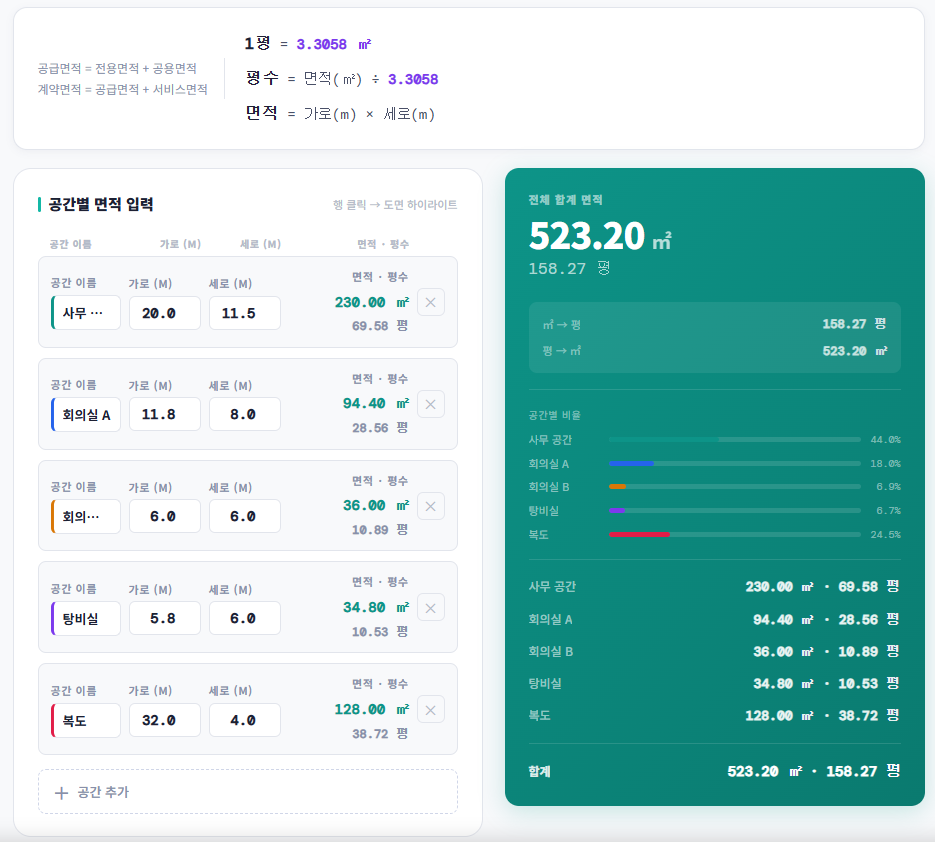The image size is (935, 842).
Task: Click the 128.00 ㎡ area in input list
Action: coord(371,710)
